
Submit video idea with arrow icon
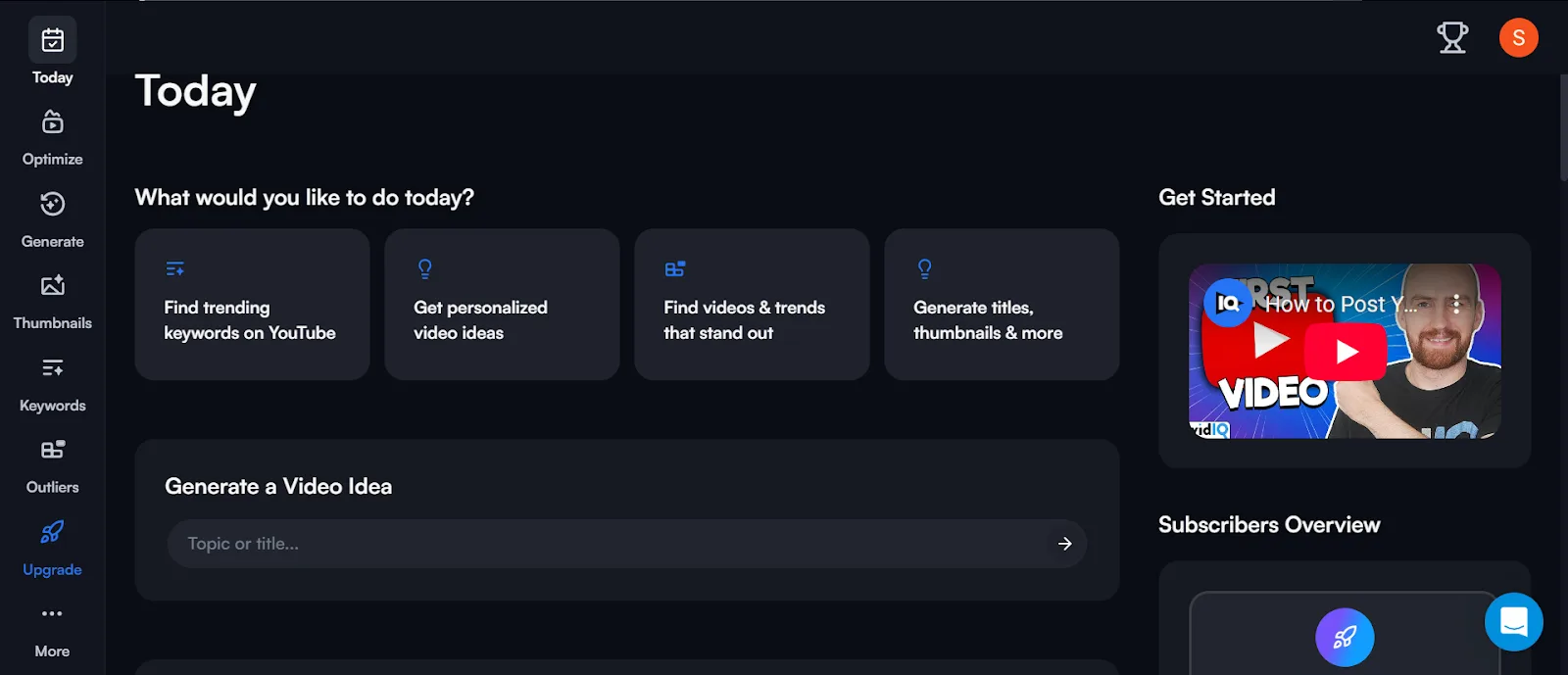click(1064, 544)
